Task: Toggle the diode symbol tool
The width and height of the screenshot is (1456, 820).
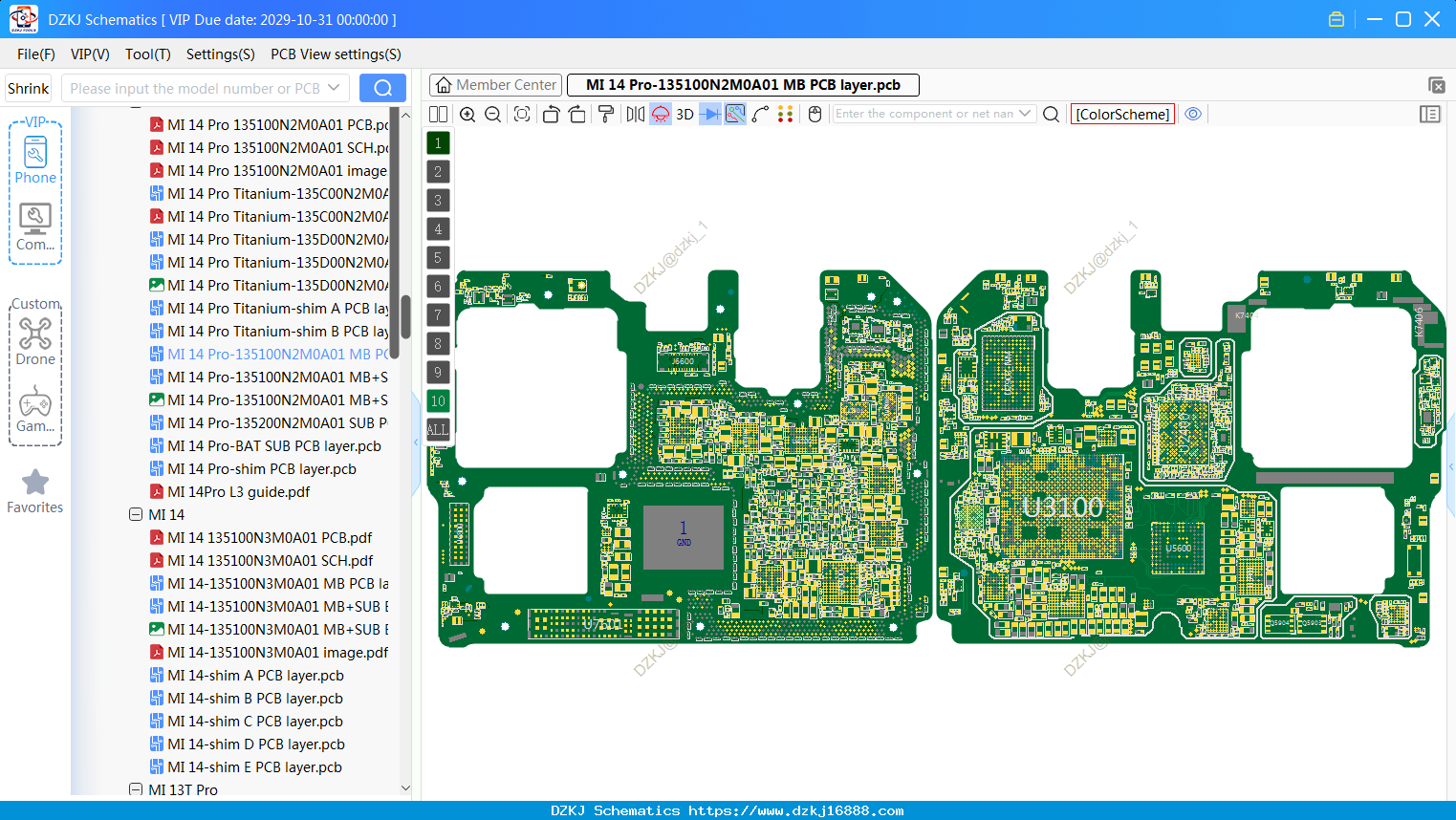Action: (x=710, y=114)
